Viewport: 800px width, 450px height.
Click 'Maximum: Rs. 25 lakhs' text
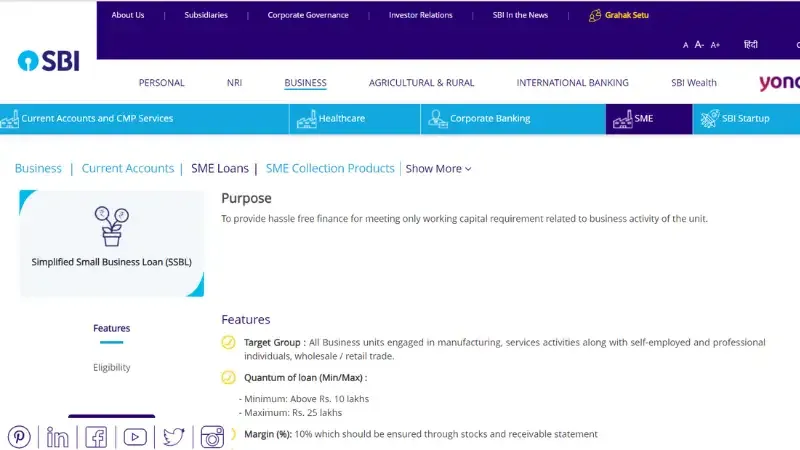tap(291, 413)
